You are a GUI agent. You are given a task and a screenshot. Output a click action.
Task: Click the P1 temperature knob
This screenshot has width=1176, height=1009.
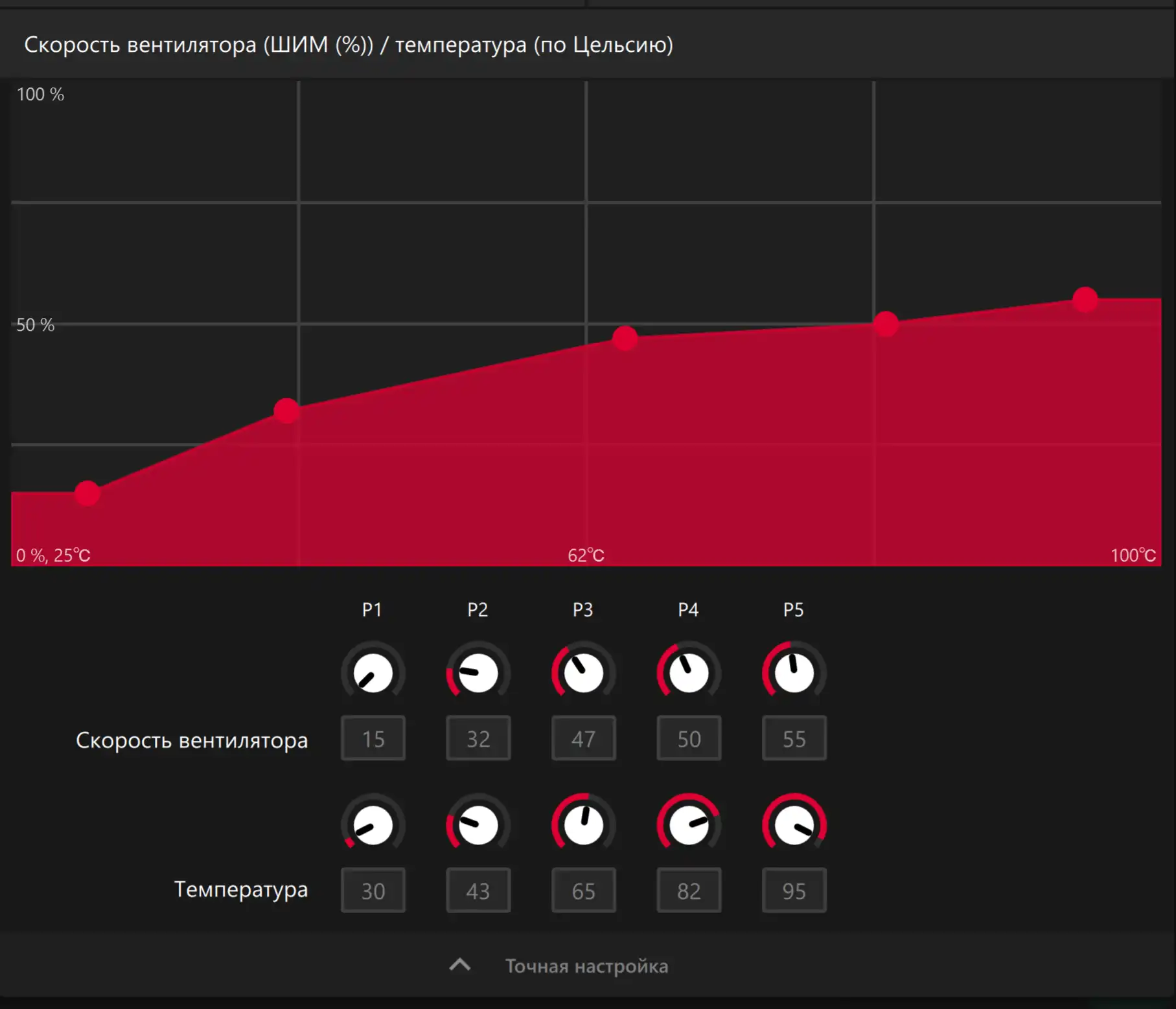[x=373, y=826]
